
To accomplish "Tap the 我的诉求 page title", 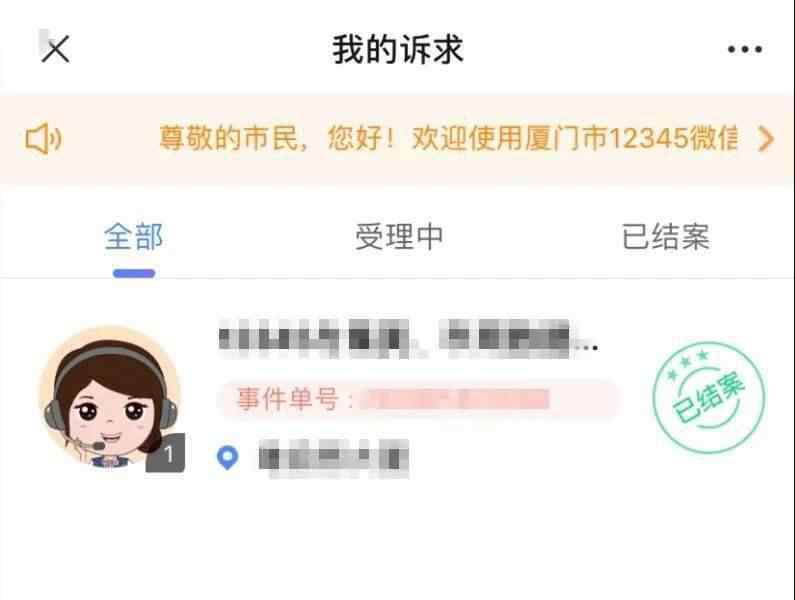I will click(x=398, y=50).
